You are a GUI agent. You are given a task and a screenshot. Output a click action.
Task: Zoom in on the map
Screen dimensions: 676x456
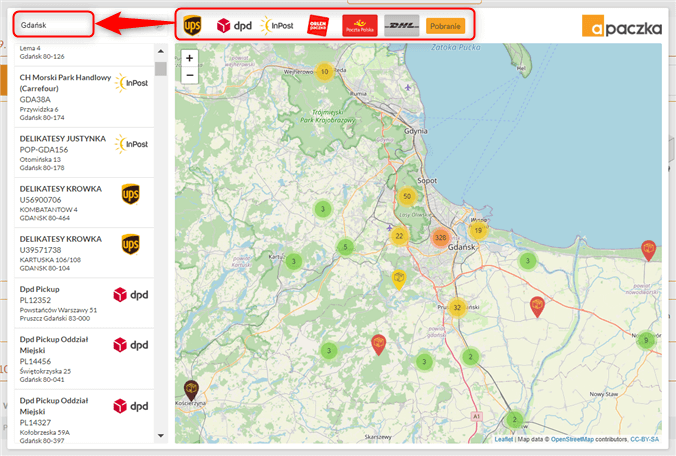pyautogui.click(x=190, y=58)
